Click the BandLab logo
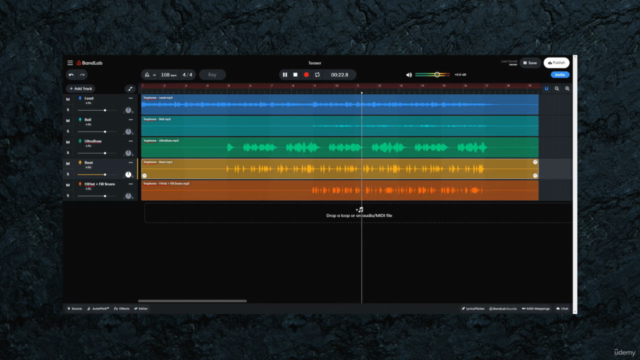 point(89,63)
